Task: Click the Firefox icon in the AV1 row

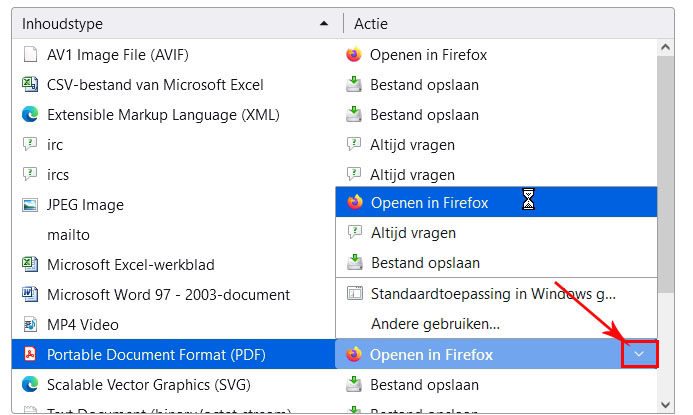Action: 353,55
